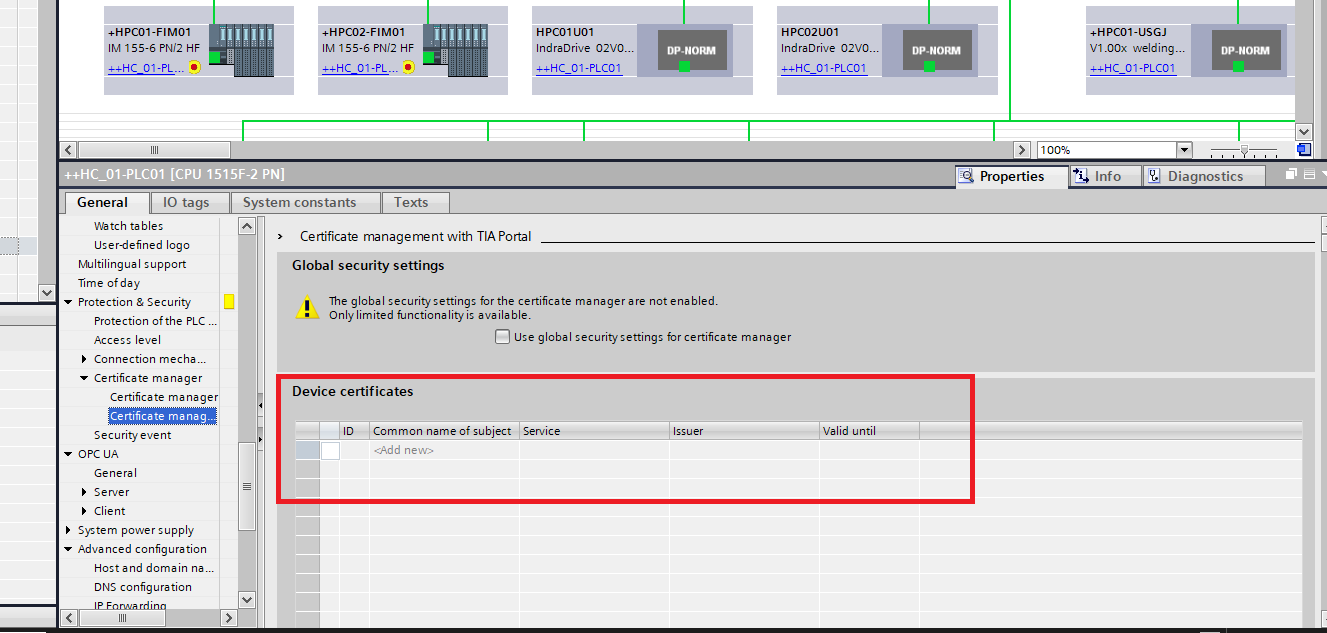Expand Certificate management with TIA Portal section
The width and height of the screenshot is (1327, 633).
[x=281, y=237]
